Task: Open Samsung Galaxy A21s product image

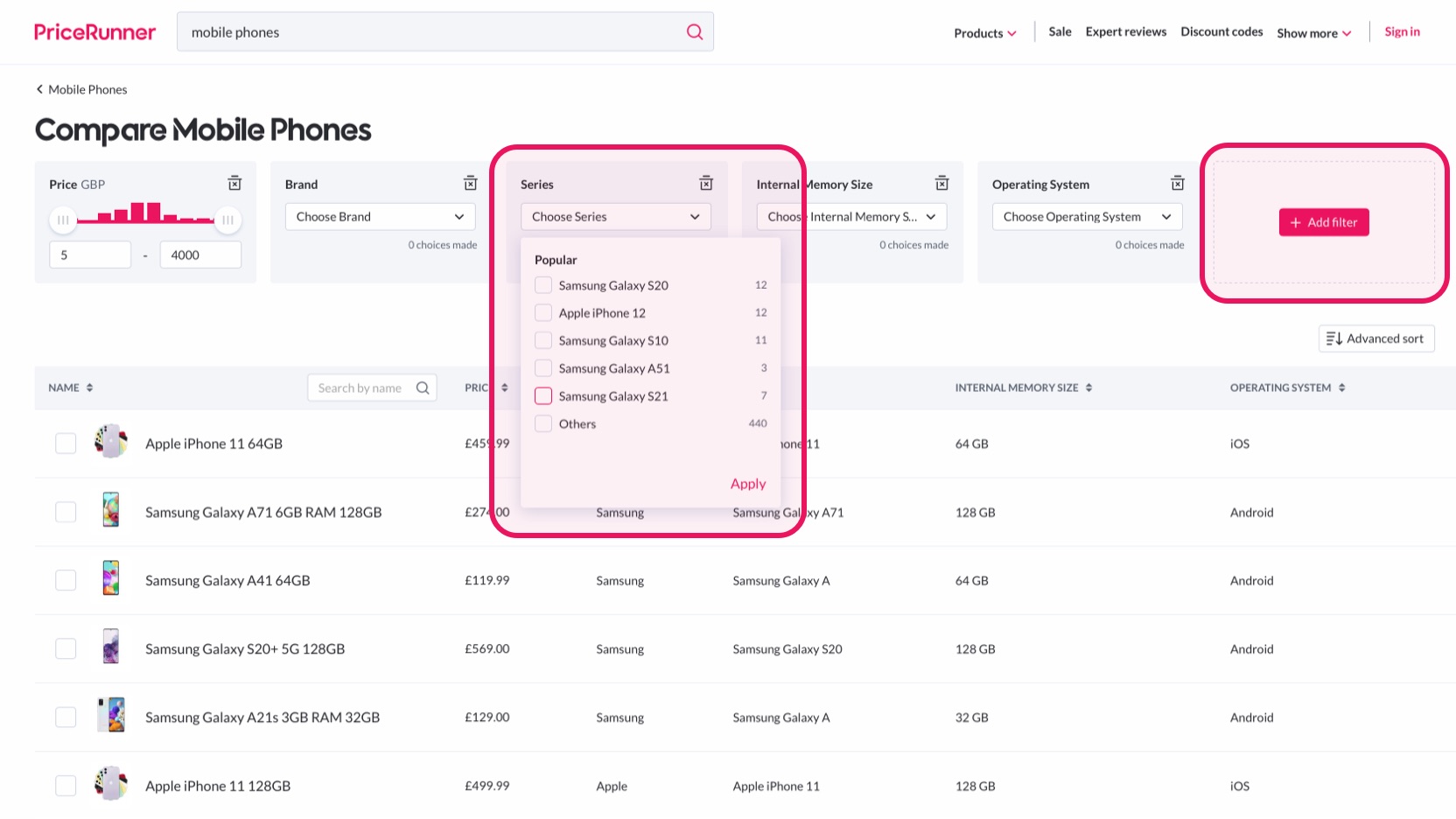Action: (111, 715)
